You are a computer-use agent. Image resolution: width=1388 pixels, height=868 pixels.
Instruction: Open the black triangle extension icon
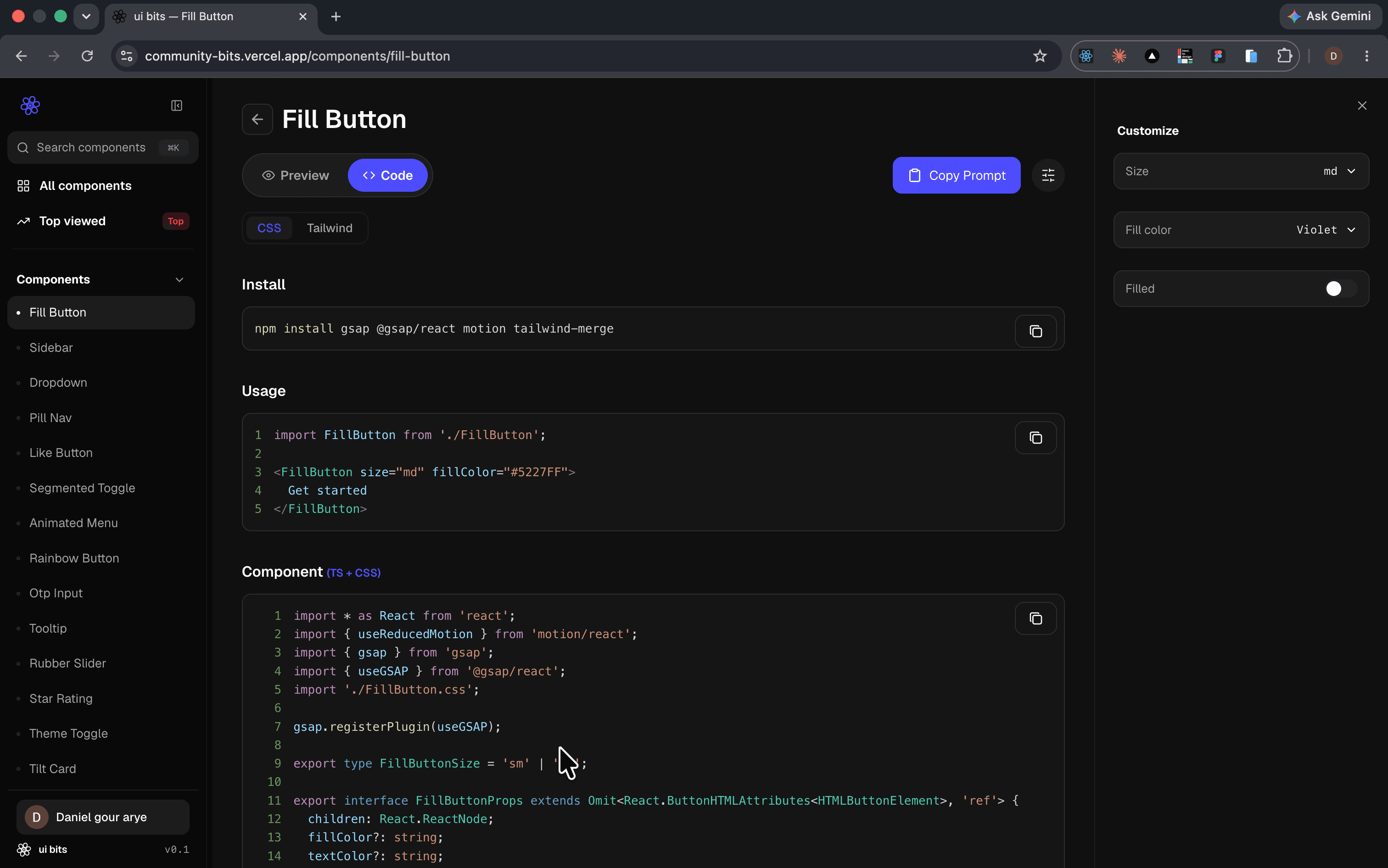(1152, 56)
